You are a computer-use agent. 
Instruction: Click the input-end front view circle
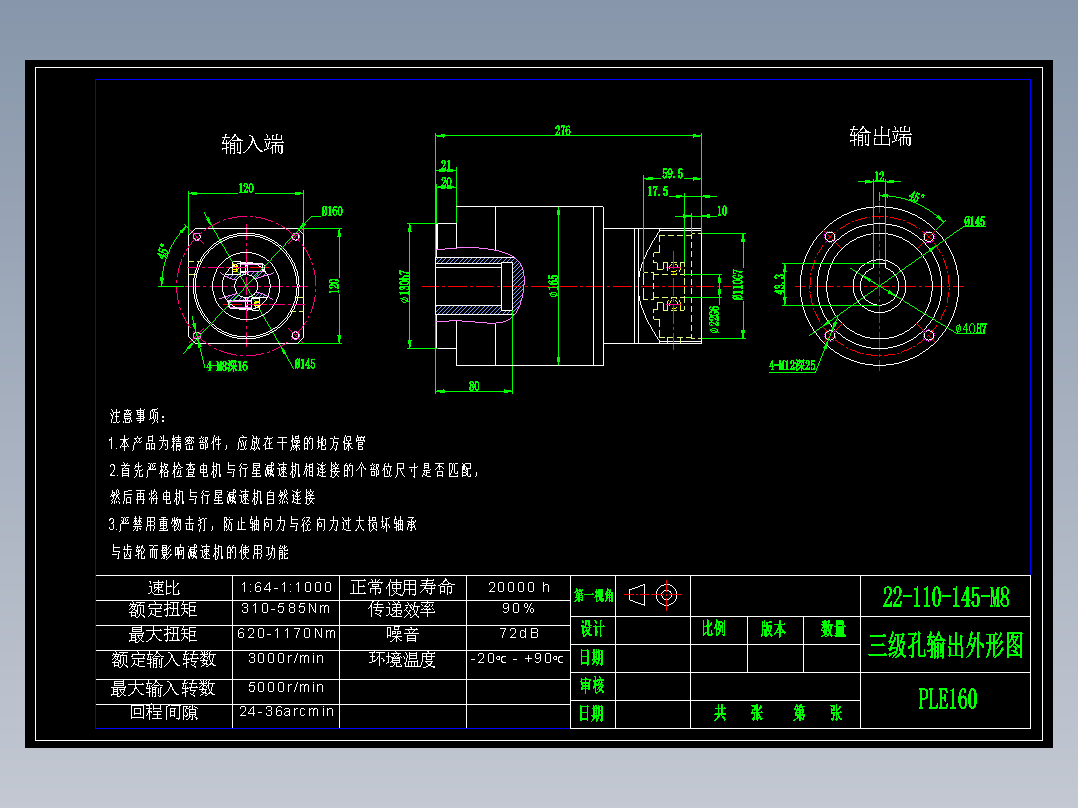tap(248, 283)
